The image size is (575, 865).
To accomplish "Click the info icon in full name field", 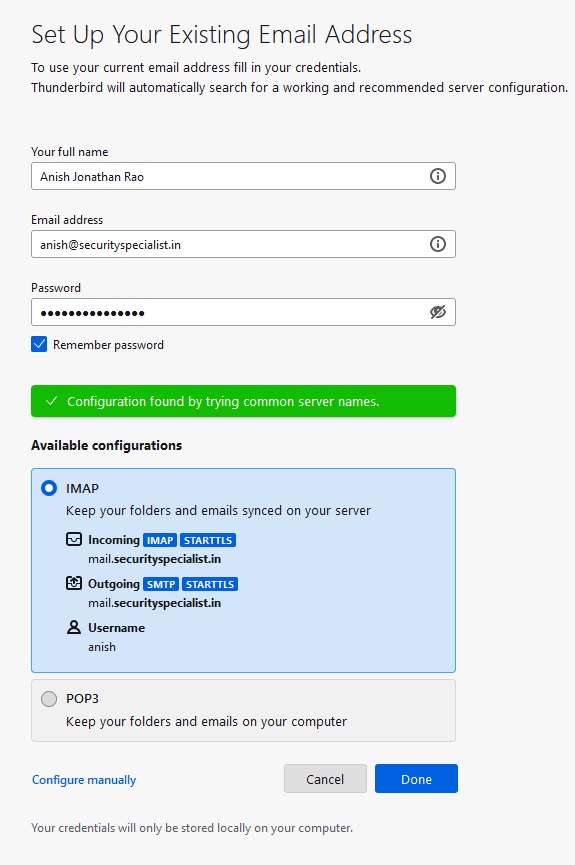I will pos(438,176).
